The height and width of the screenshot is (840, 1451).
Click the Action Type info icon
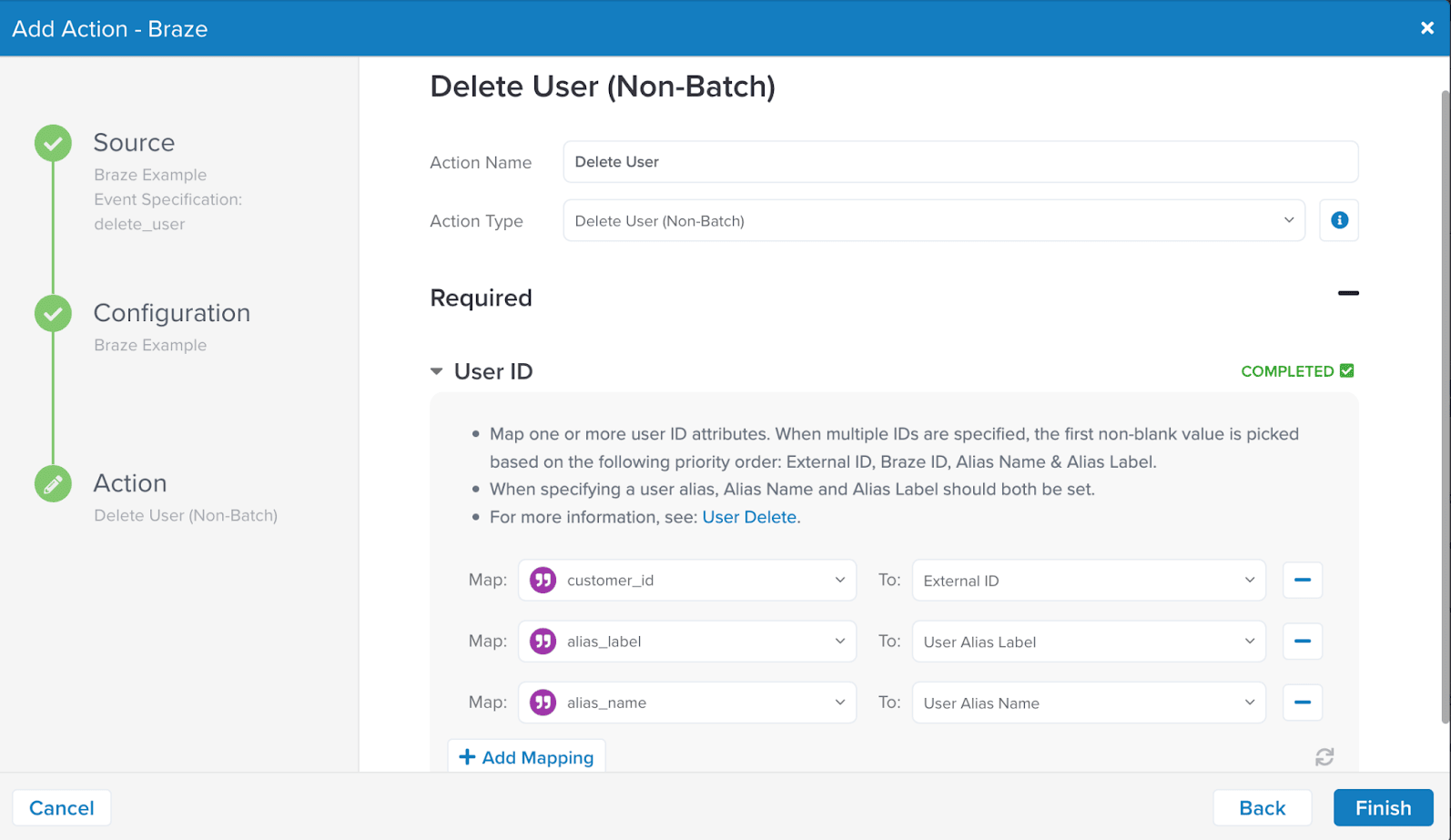coord(1338,220)
